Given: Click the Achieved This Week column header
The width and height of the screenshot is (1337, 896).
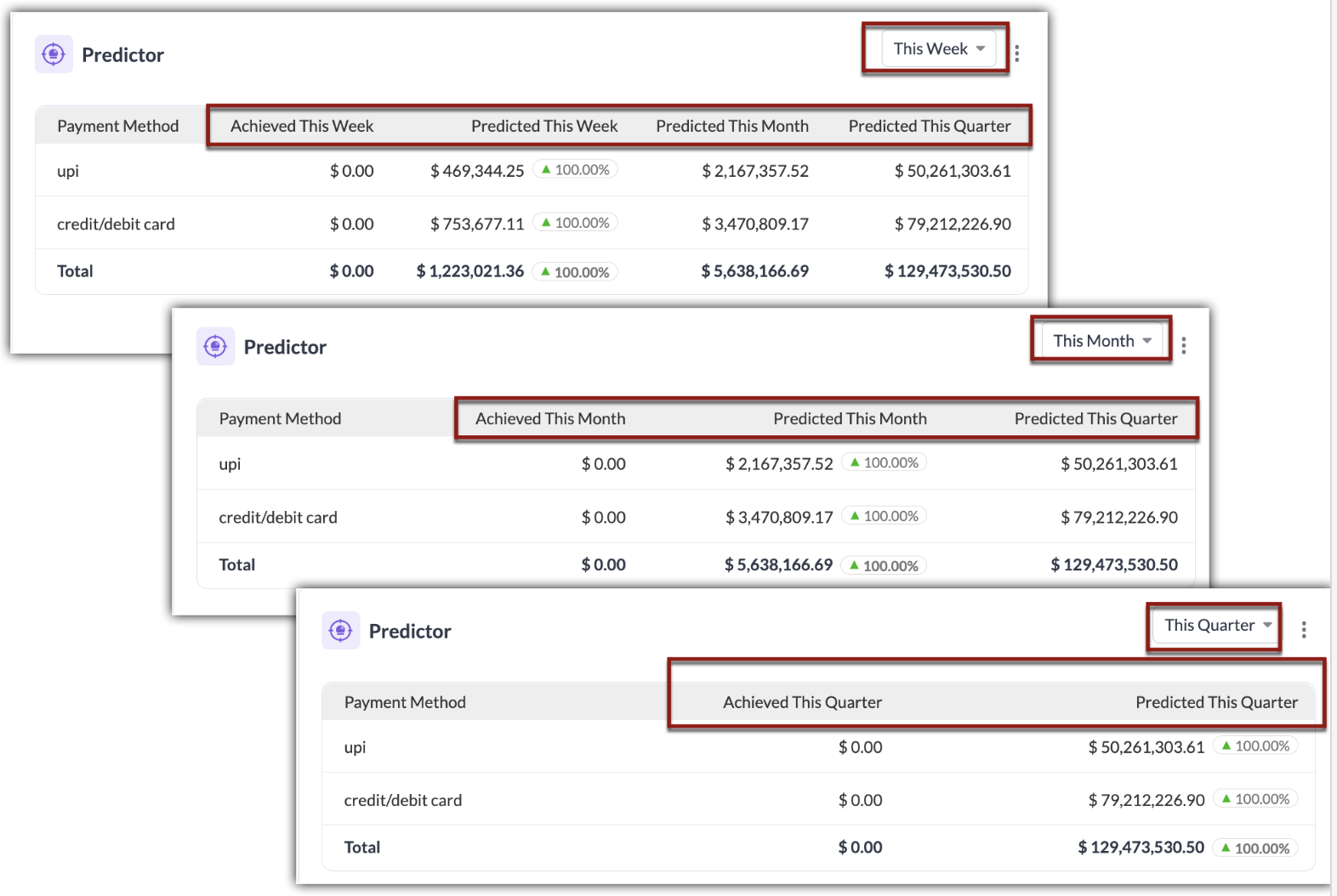Looking at the screenshot, I should point(302,126).
